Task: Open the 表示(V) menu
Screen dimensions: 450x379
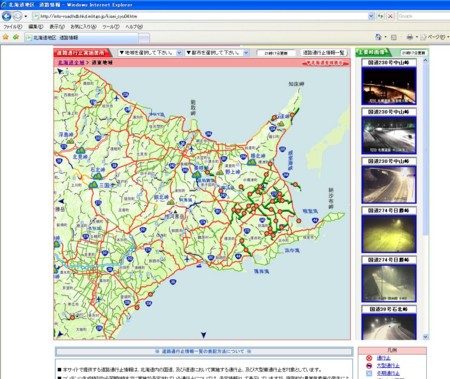Action: click(x=57, y=27)
